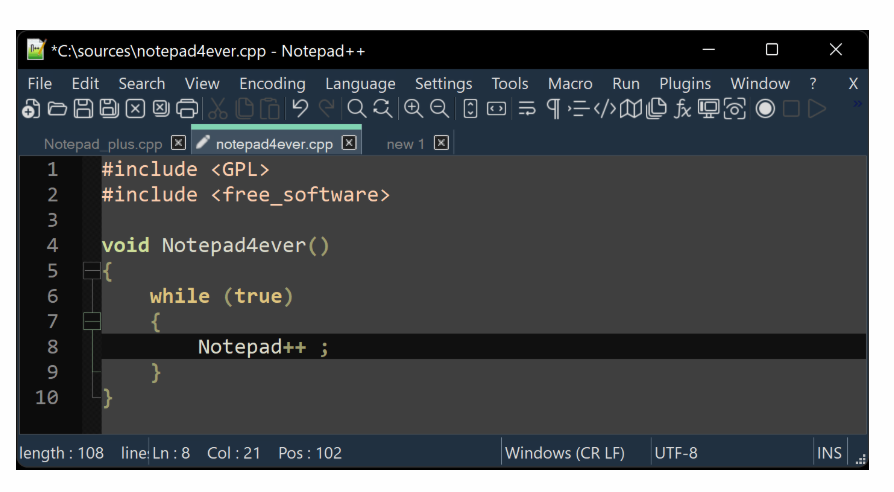Toggle word wrap in the toolbar
Image resolution: width=894 pixels, height=492 pixels.
click(x=527, y=109)
